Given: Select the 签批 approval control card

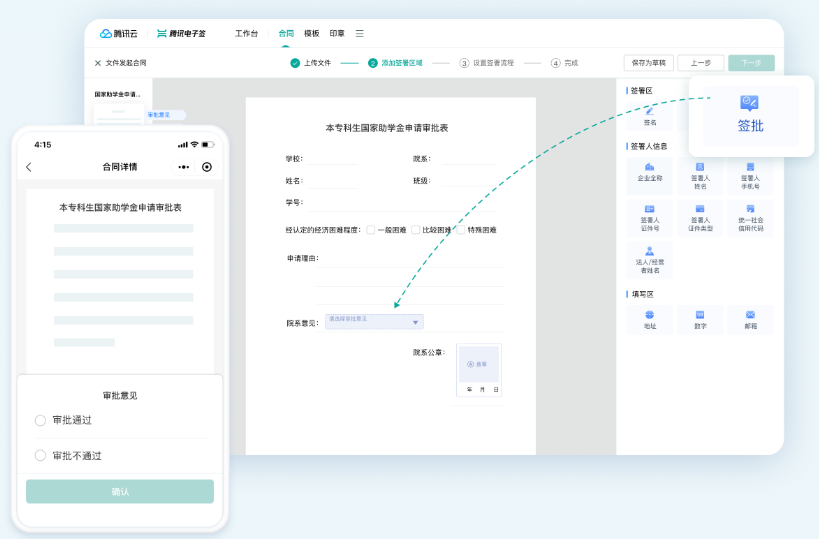Looking at the screenshot, I should pos(751,115).
